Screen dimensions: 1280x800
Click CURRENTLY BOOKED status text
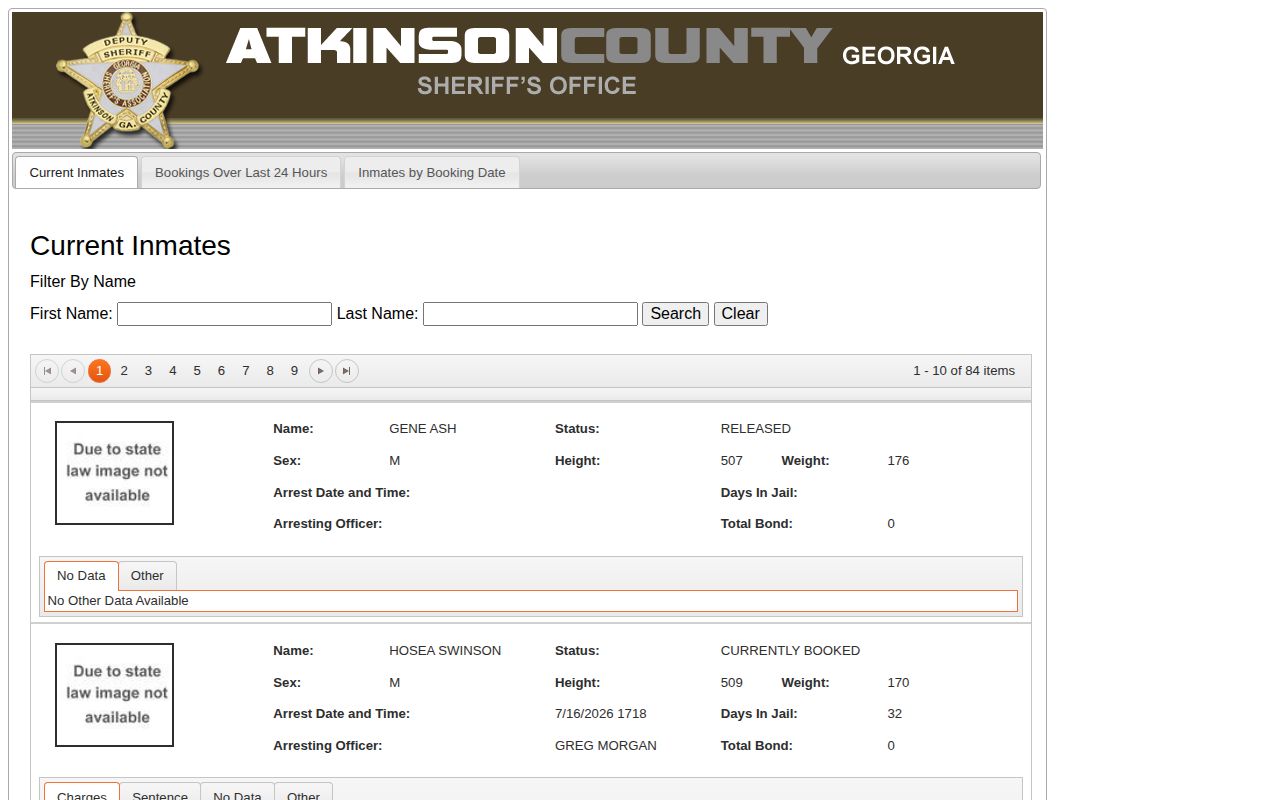click(790, 651)
